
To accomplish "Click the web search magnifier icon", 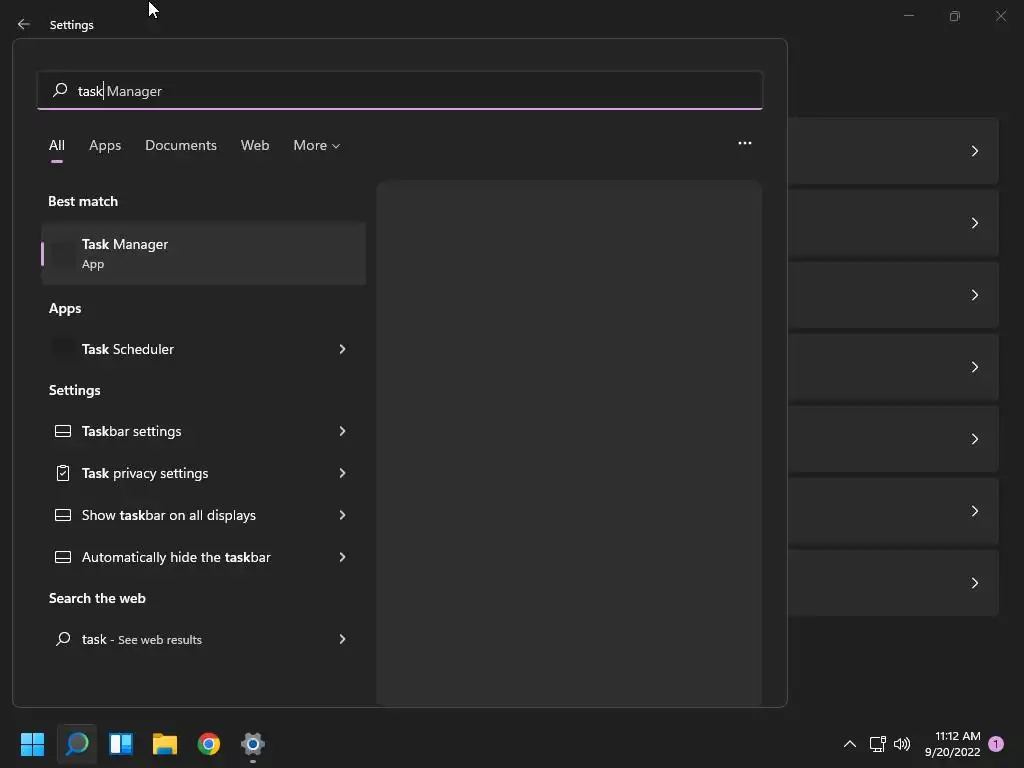I will pos(63,639).
